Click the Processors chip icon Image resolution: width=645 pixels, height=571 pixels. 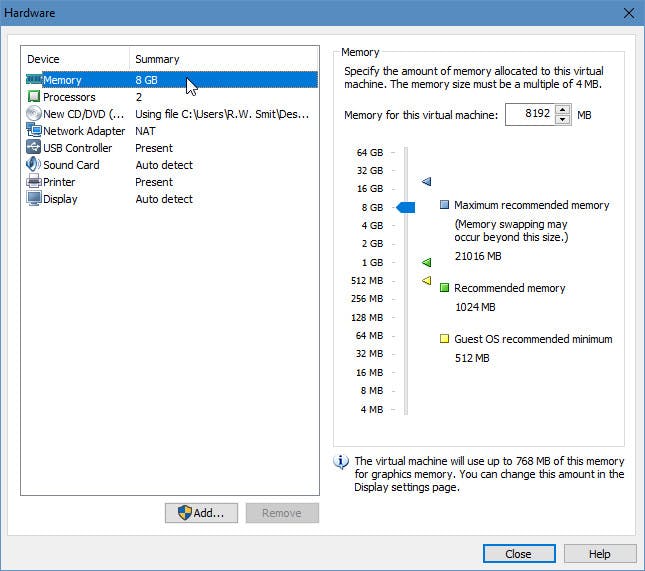coord(34,97)
